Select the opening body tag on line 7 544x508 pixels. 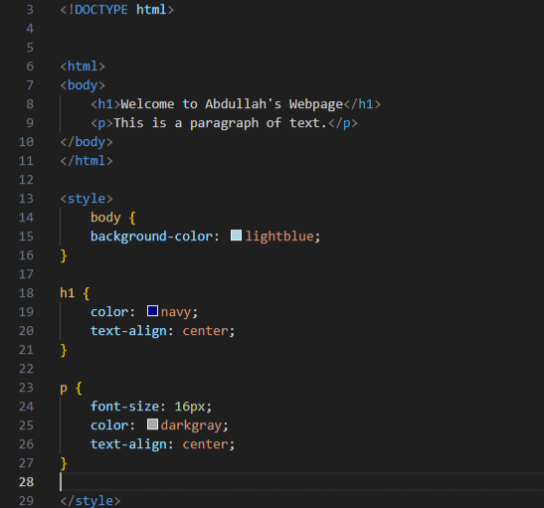83,85
